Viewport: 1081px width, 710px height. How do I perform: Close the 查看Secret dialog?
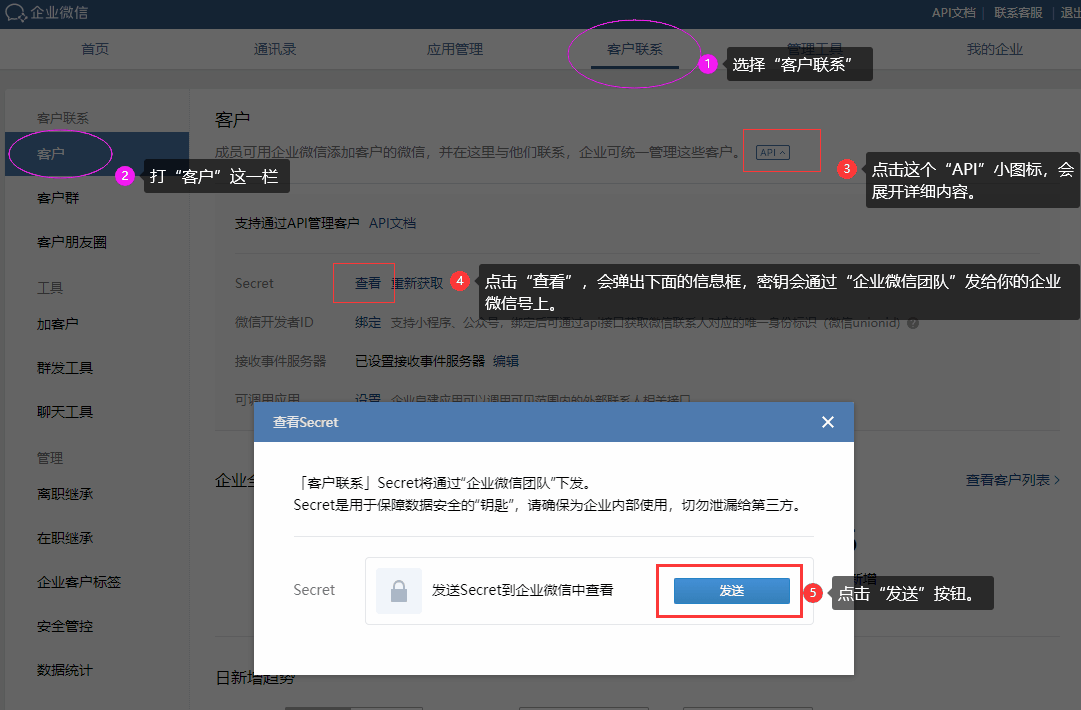[x=828, y=422]
